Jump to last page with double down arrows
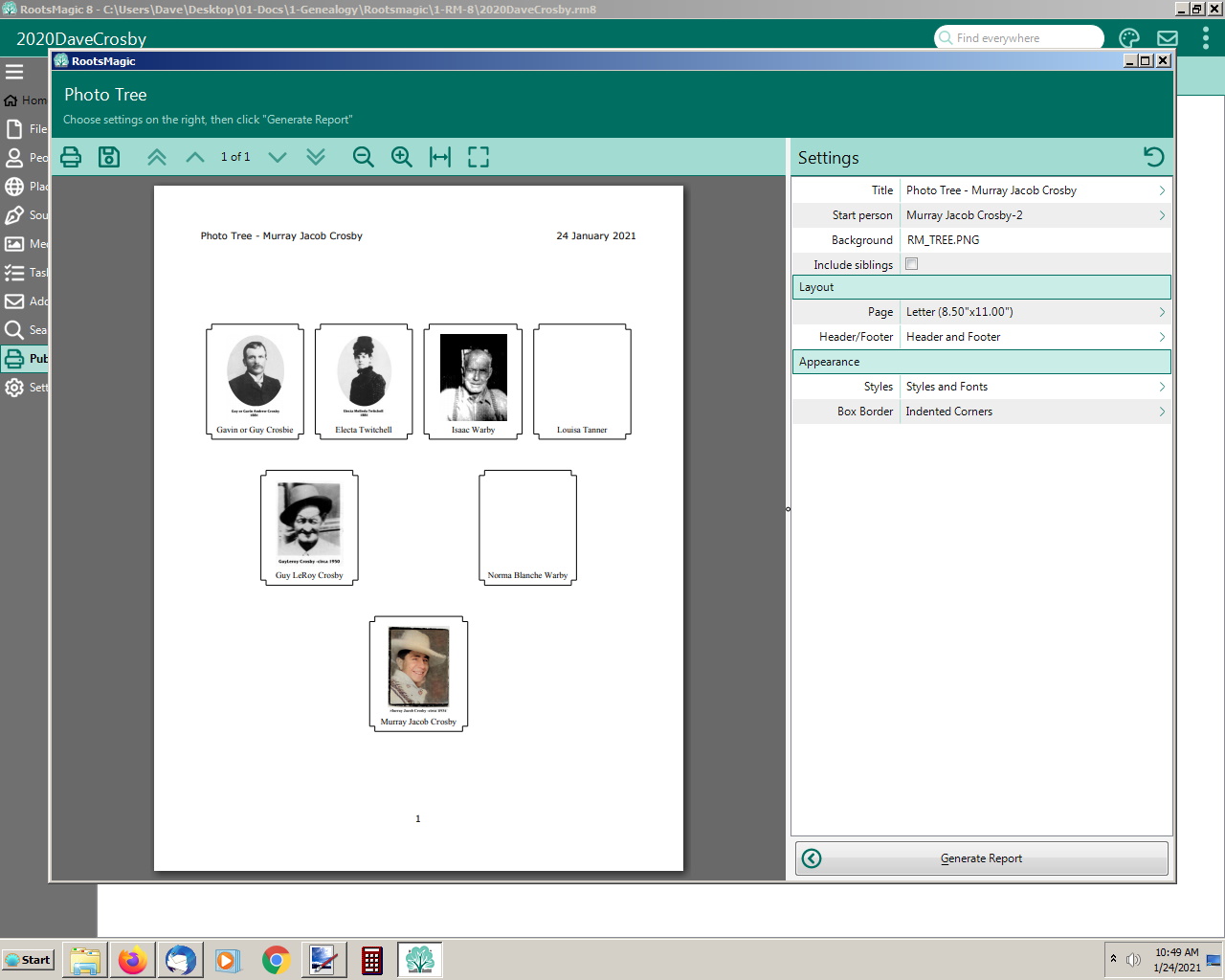 316,157
